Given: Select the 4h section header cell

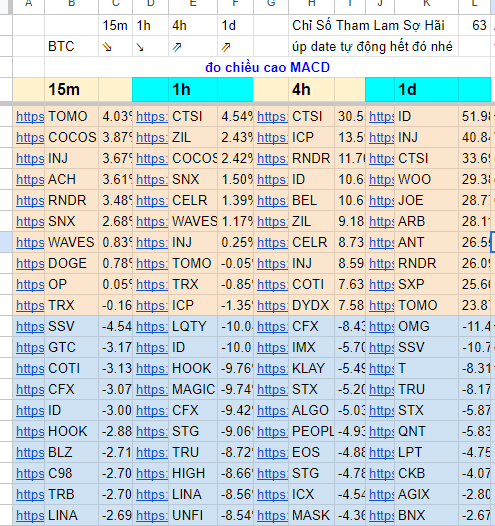Looking at the screenshot, I should pyautogui.click(x=312, y=90).
